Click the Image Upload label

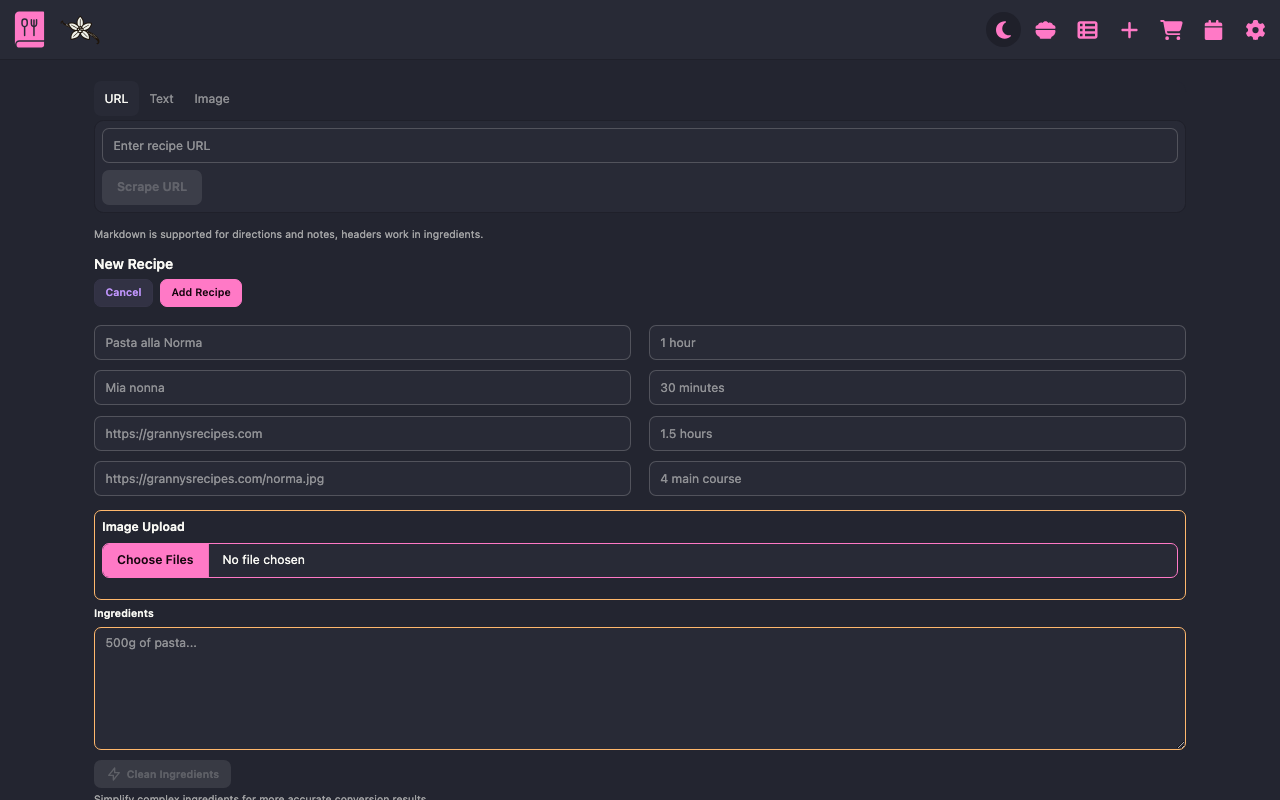[x=143, y=527]
